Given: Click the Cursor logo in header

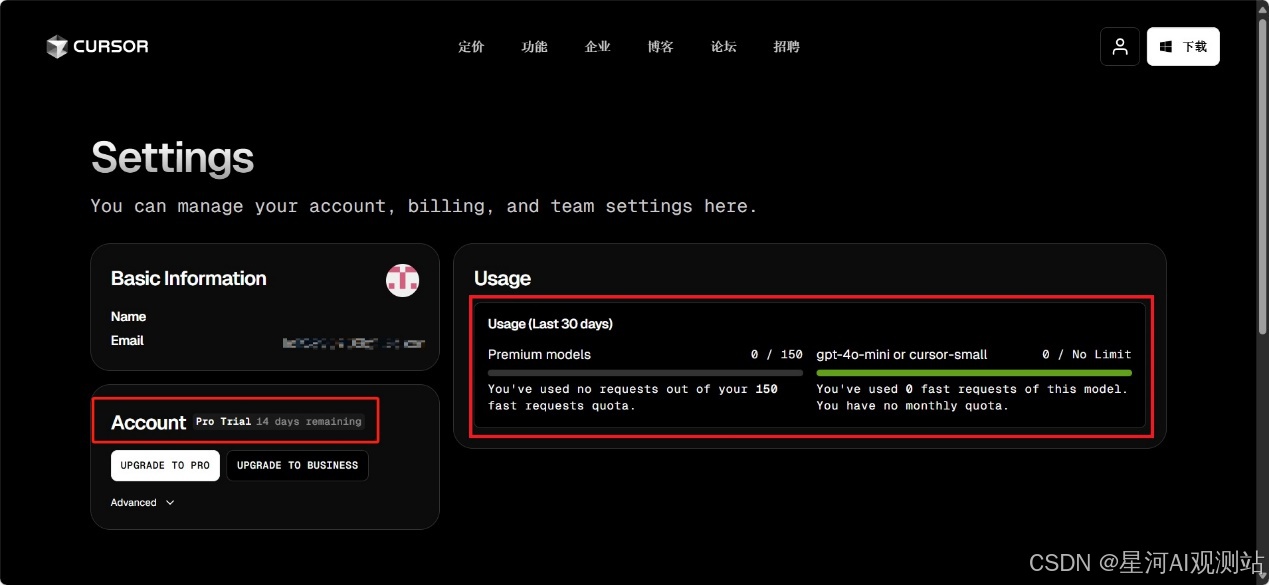Looking at the screenshot, I should [97, 46].
